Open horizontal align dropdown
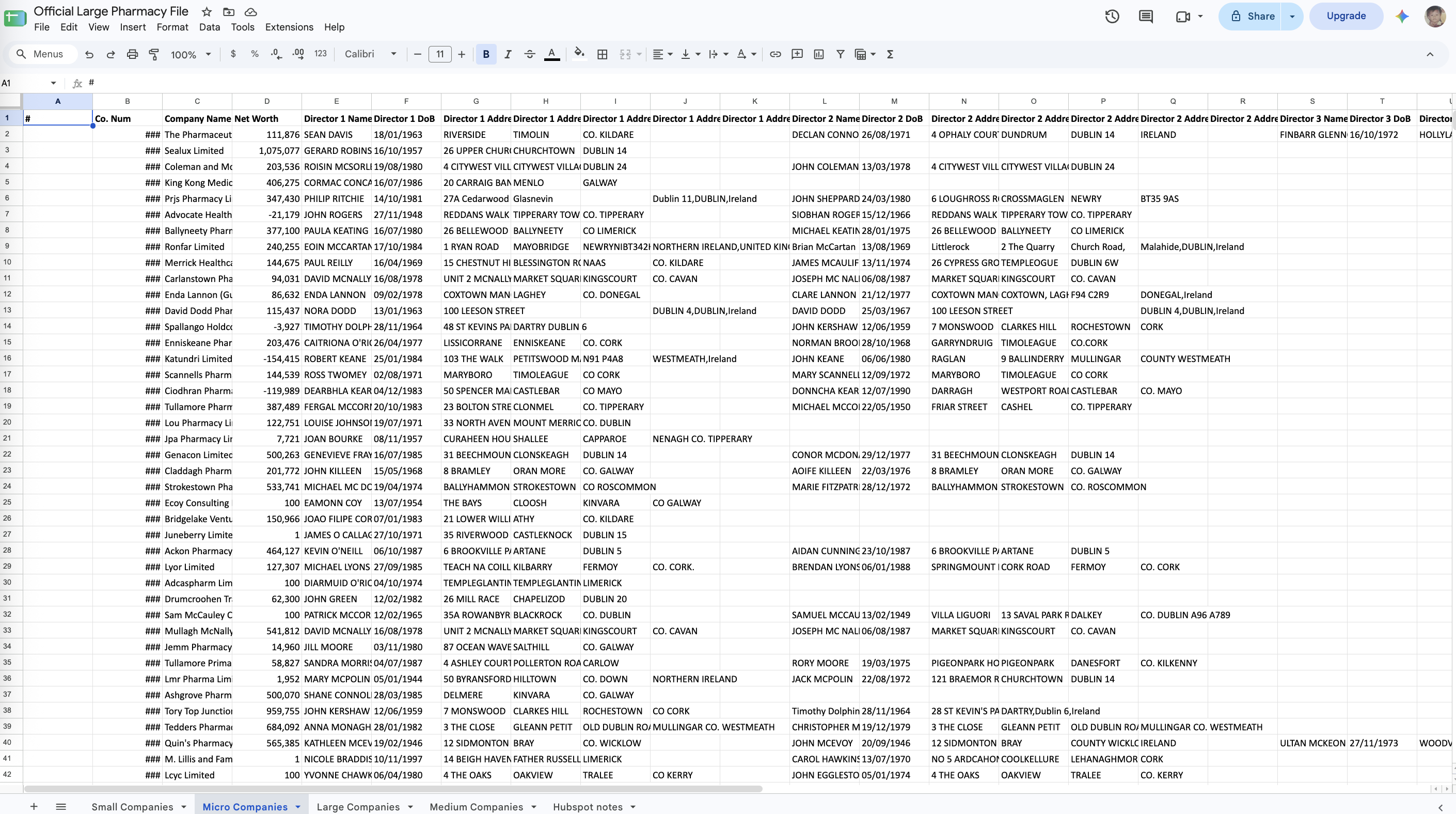 tap(662, 54)
